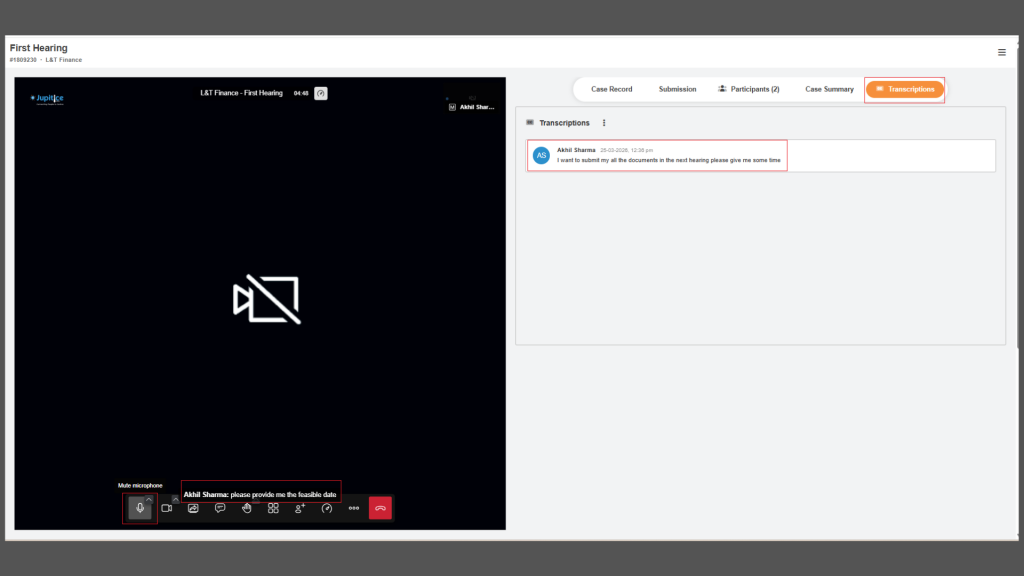Hang up the call
This screenshot has width=1024, height=576.
pos(380,508)
